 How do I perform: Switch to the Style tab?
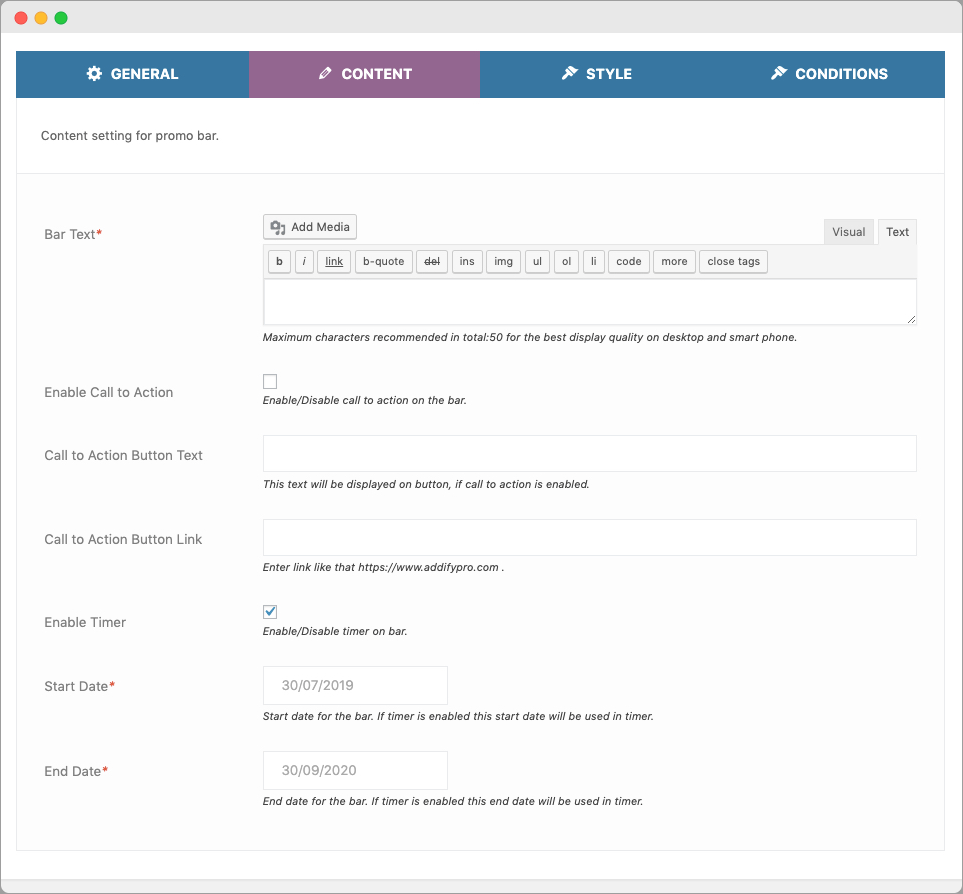[596, 73]
